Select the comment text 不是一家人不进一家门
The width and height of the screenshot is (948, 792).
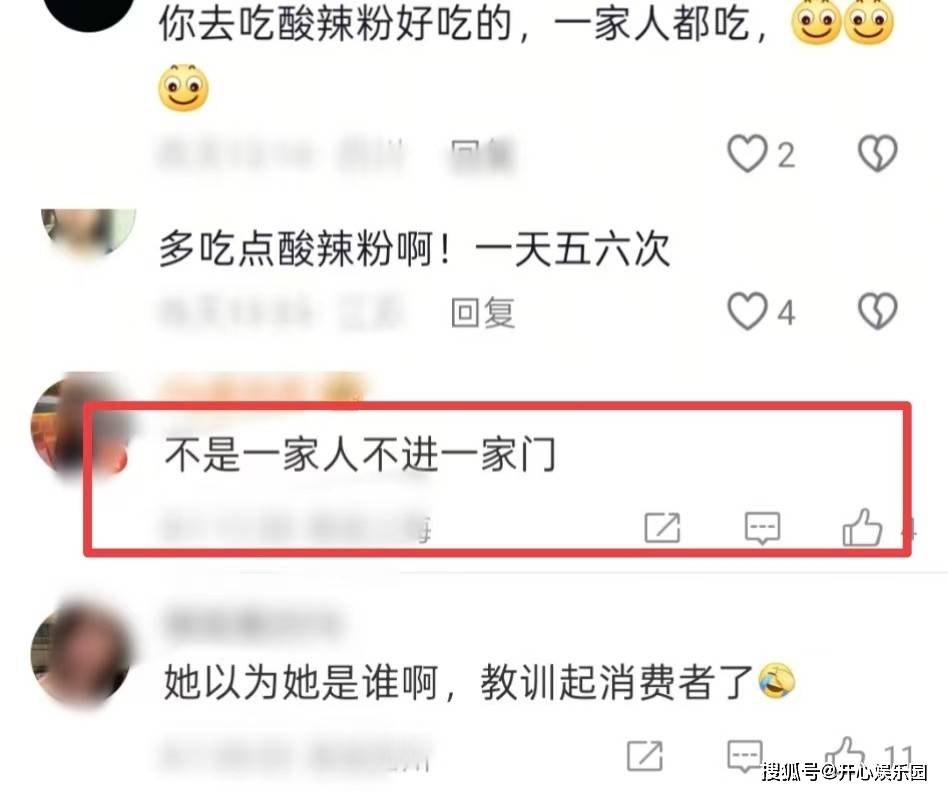click(x=360, y=454)
